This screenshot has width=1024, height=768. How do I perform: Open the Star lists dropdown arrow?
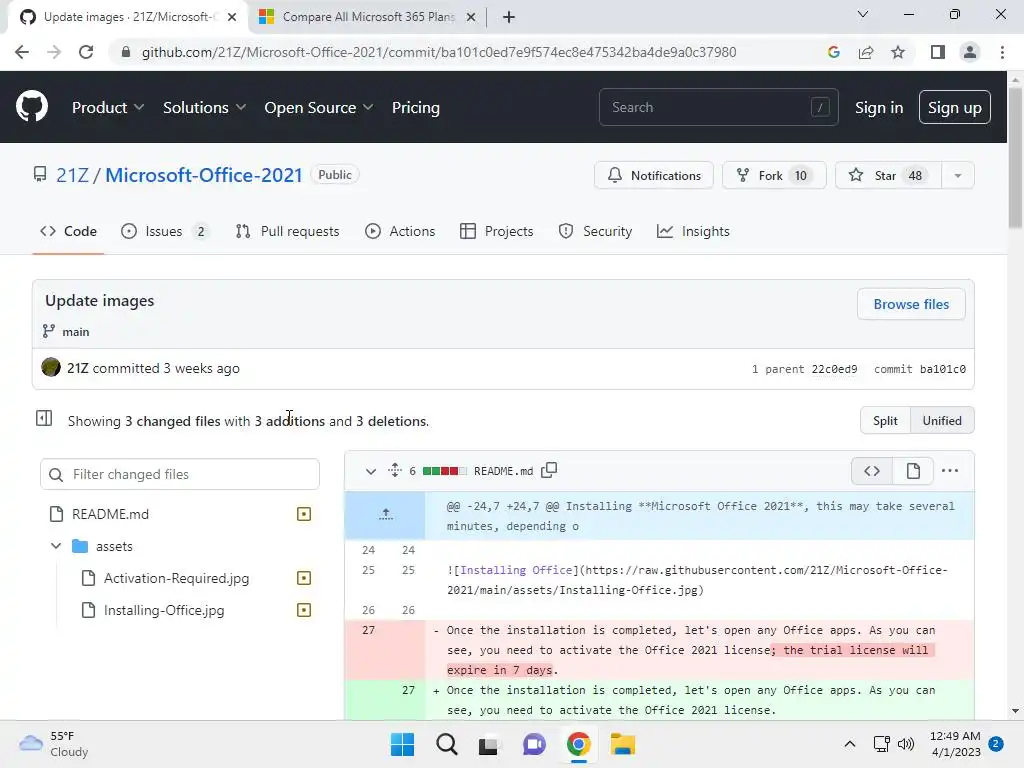tap(957, 176)
